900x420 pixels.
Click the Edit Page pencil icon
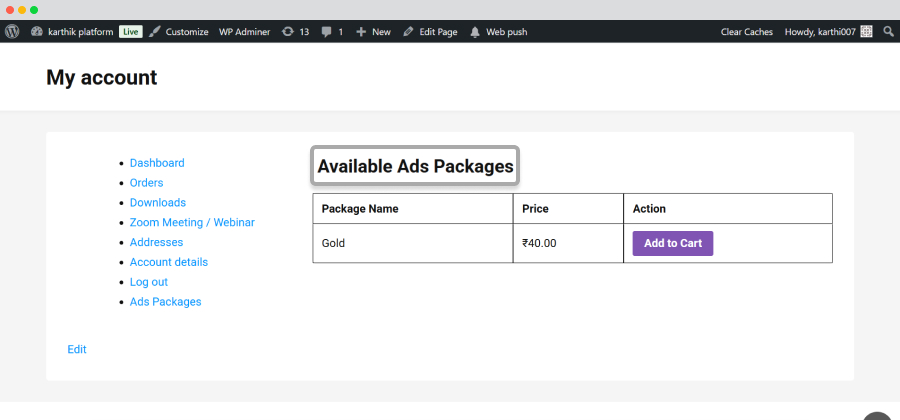pos(408,32)
